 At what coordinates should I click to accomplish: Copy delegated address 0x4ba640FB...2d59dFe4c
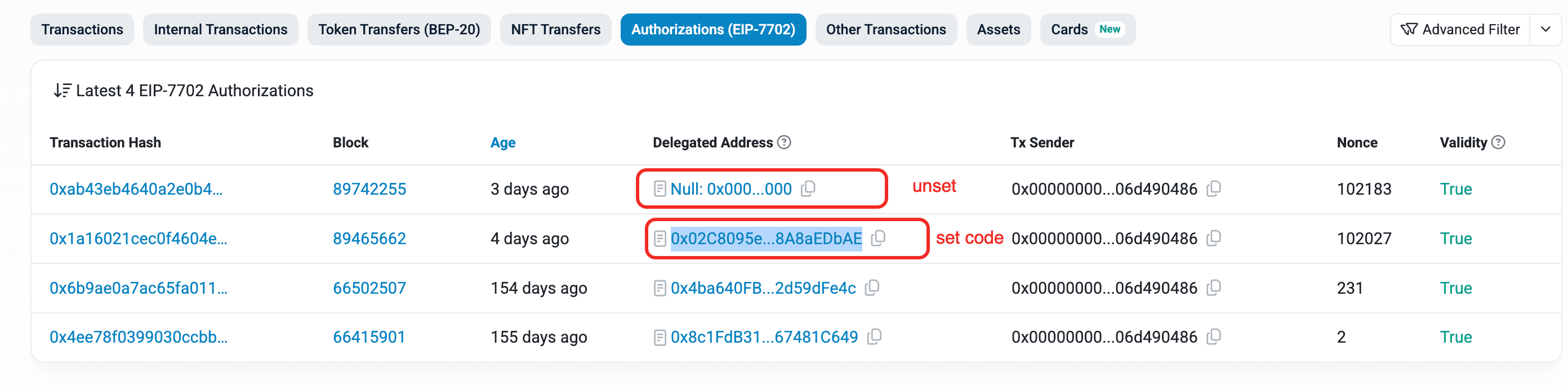click(872, 288)
